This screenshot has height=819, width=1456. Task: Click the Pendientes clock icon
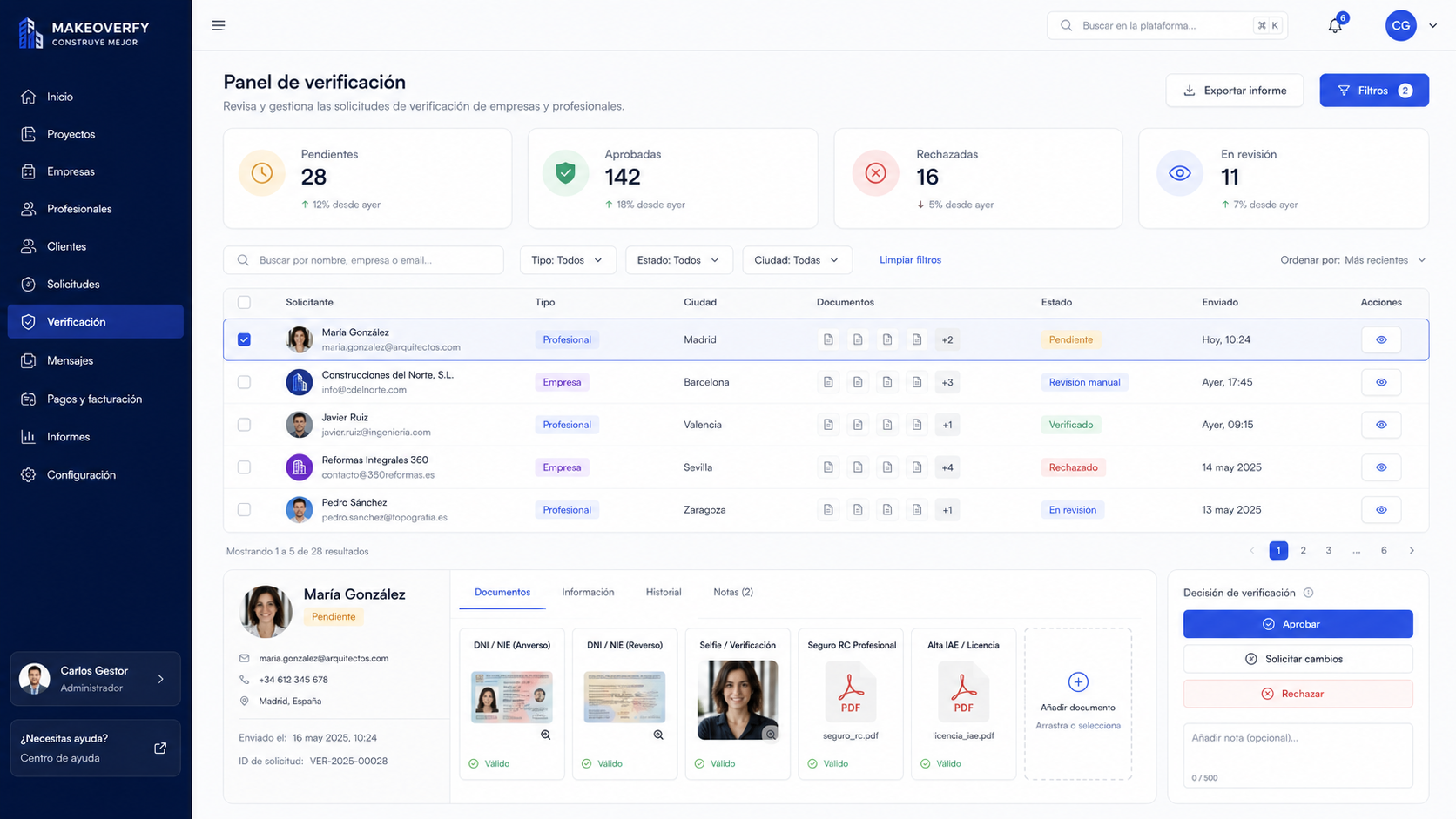pos(262,173)
